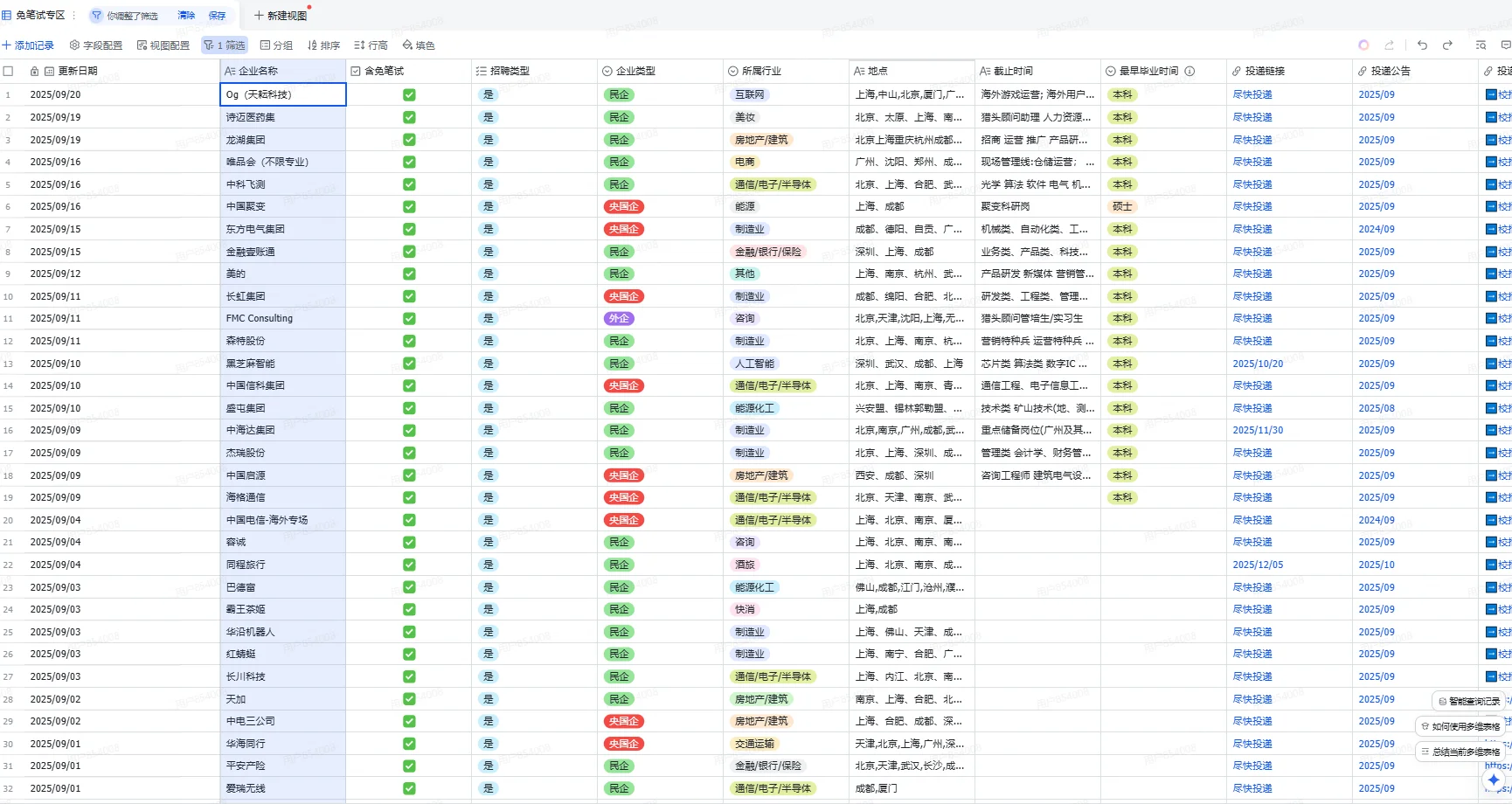
Task: Open 尽快投递 link for 美的 row
Action: [x=1252, y=274]
